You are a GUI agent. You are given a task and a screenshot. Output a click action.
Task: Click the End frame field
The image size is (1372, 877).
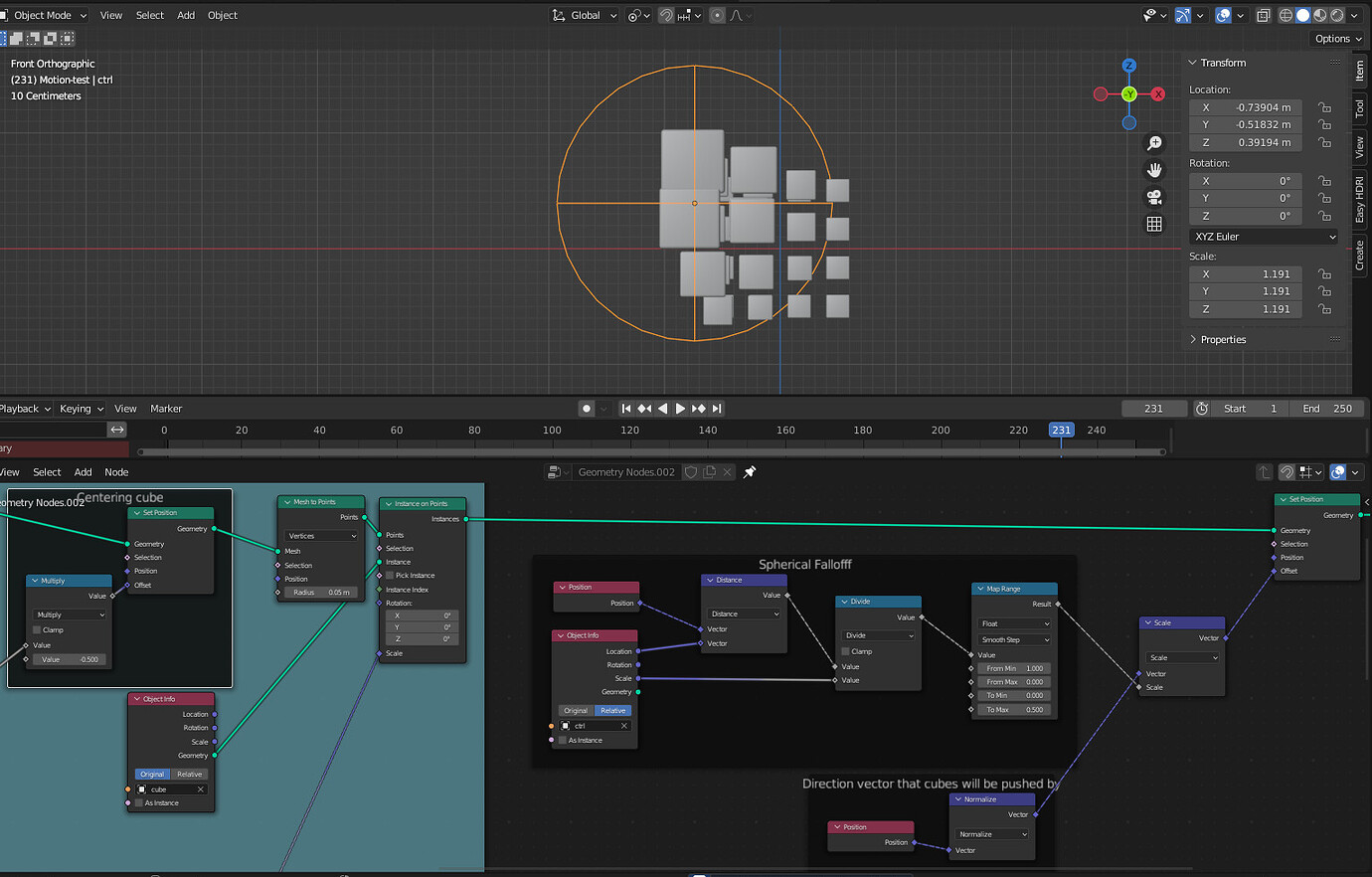[1326, 409]
